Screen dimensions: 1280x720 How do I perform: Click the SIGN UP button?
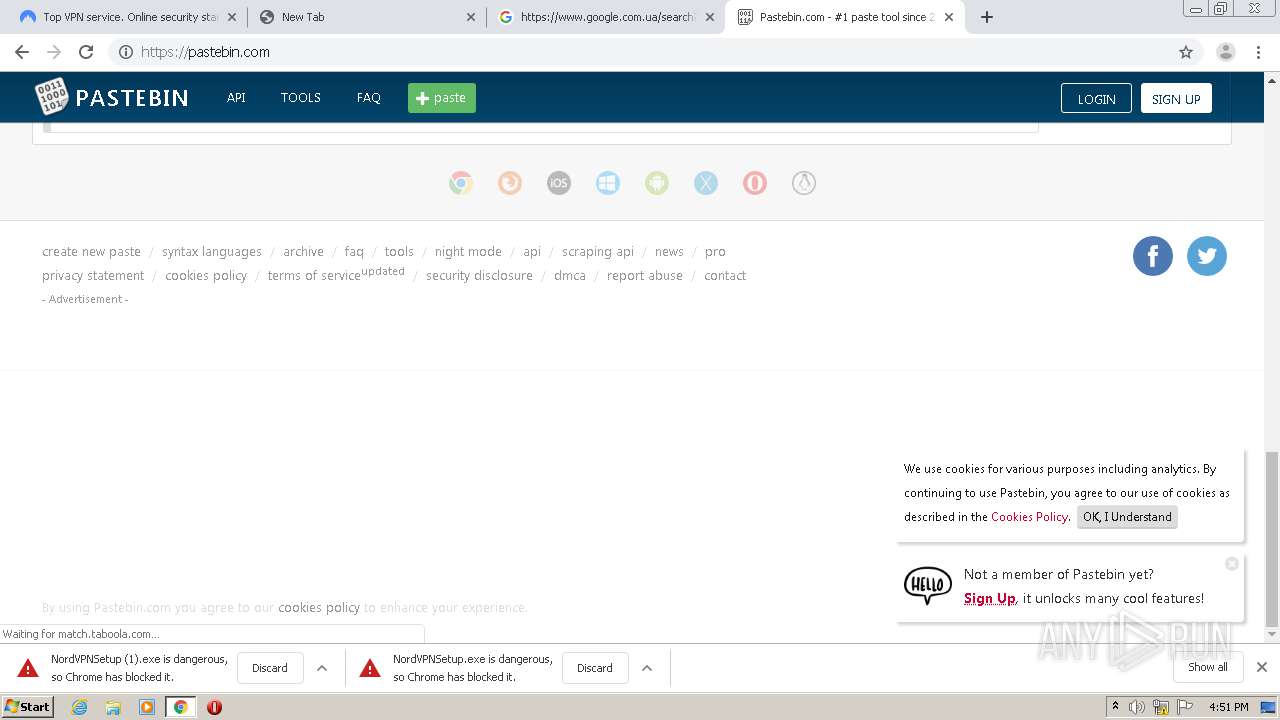pos(1176,98)
